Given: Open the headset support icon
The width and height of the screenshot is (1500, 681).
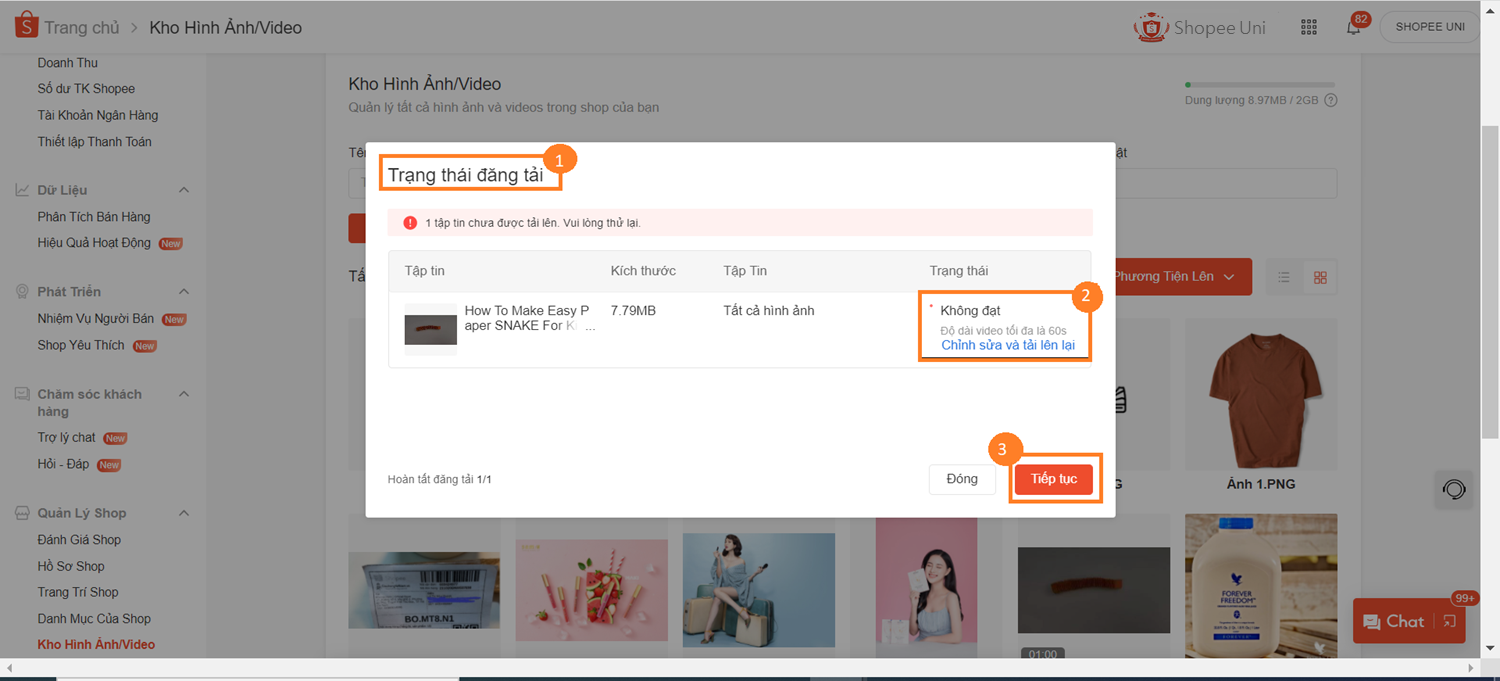Looking at the screenshot, I should pyautogui.click(x=1454, y=489).
